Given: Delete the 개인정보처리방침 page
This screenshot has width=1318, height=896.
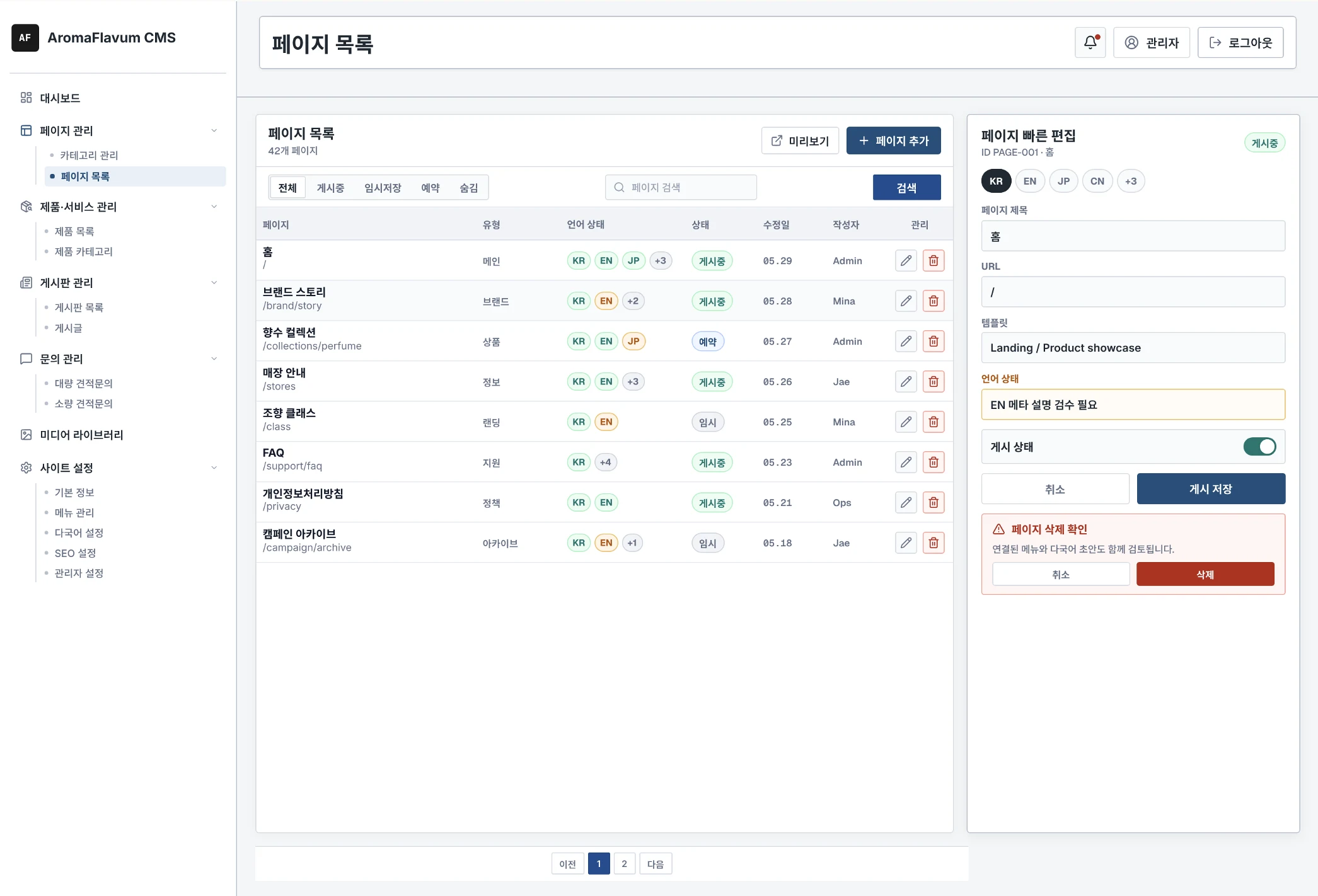Looking at the screenshot, I should click(x=934, y=503).
